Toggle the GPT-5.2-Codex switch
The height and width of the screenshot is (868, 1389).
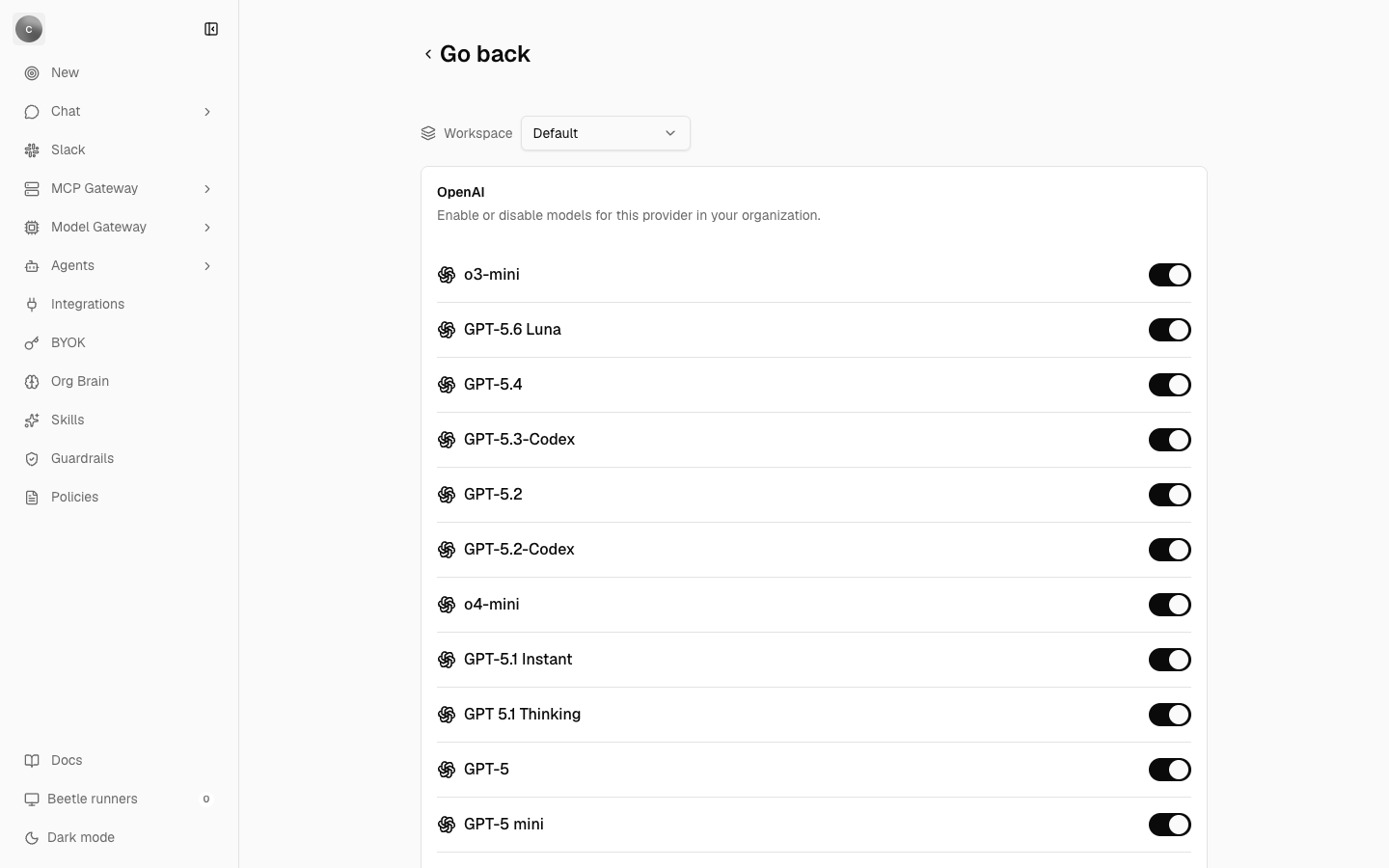point(1170,550)
